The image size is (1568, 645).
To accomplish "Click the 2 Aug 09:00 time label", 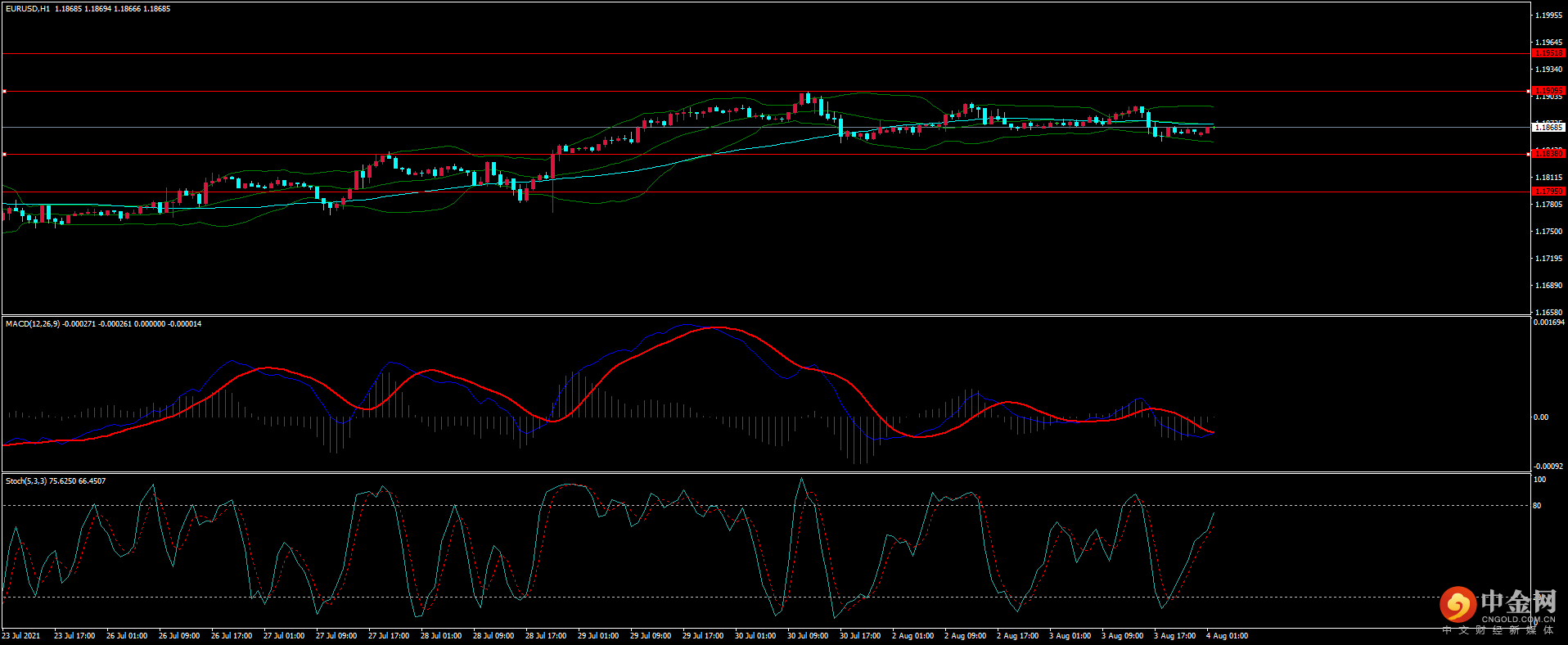I will (965, 636).
